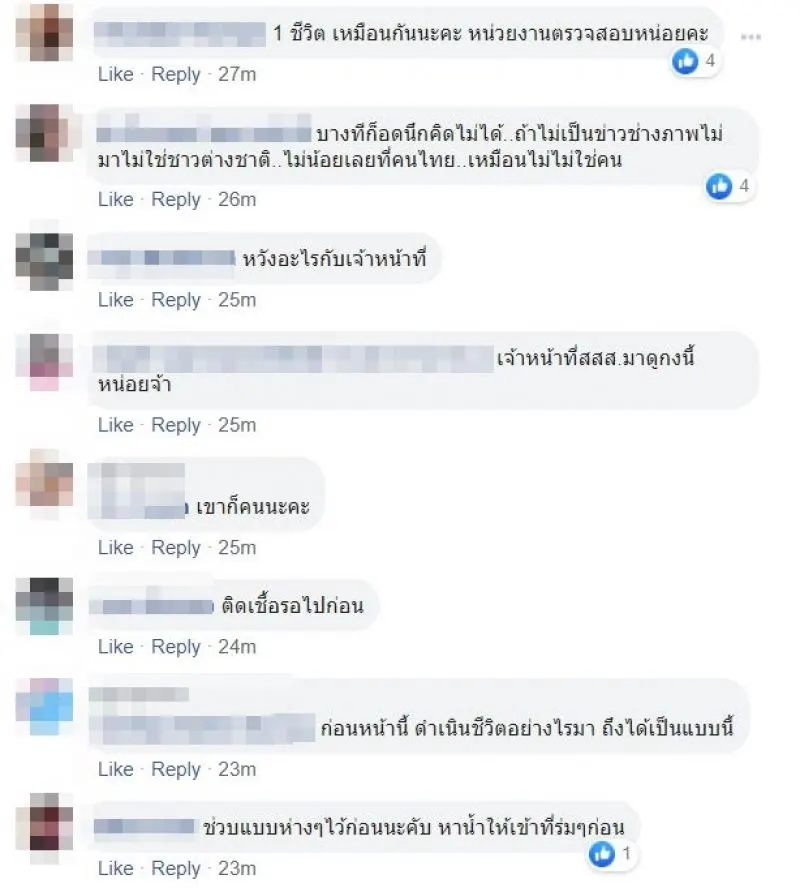Open the avatar of the last commenter

[x=44, y=821]
